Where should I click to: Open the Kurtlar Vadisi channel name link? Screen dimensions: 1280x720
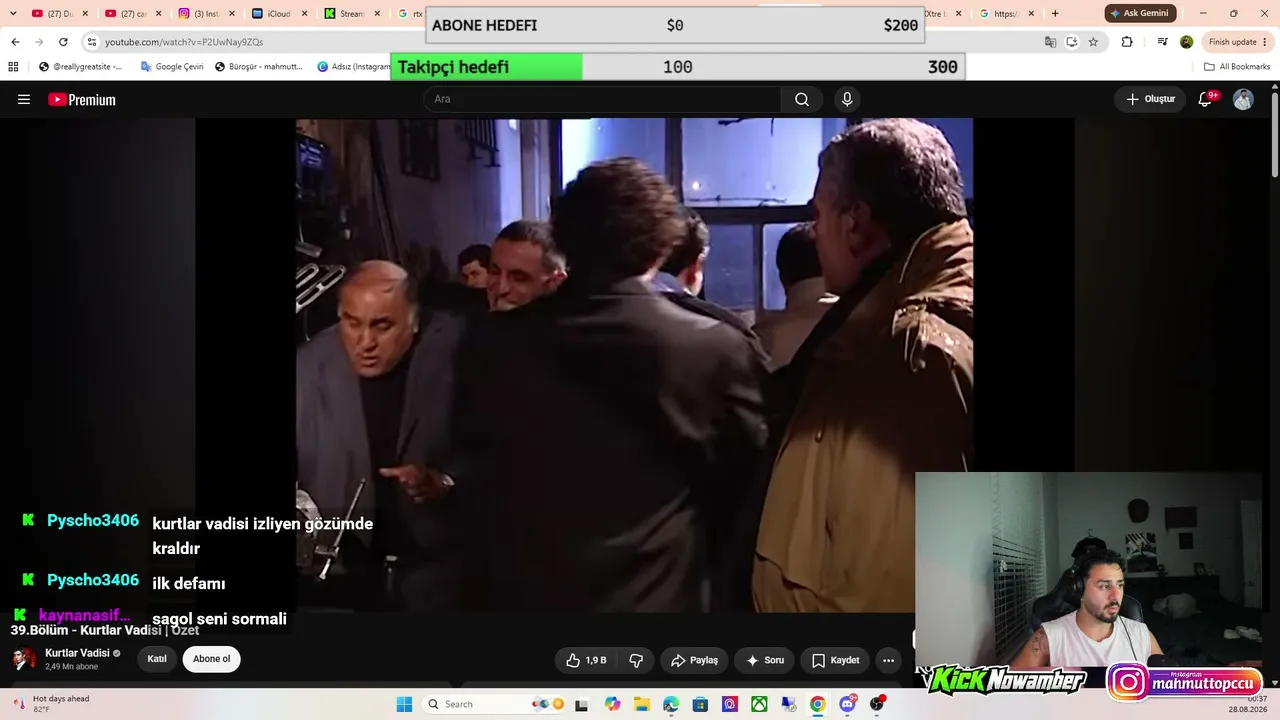[77, 653]
